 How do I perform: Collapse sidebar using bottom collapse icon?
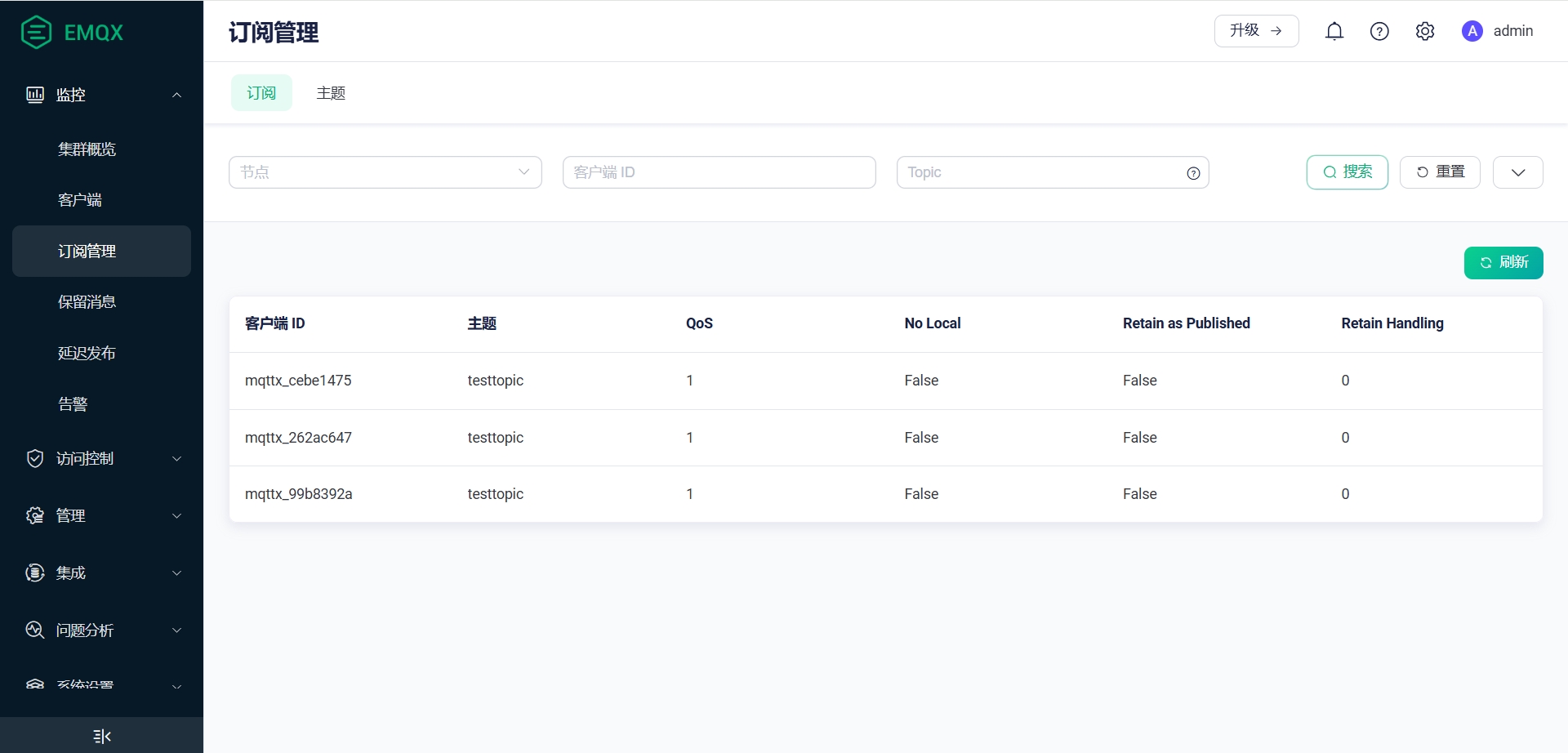pos(102,736)
